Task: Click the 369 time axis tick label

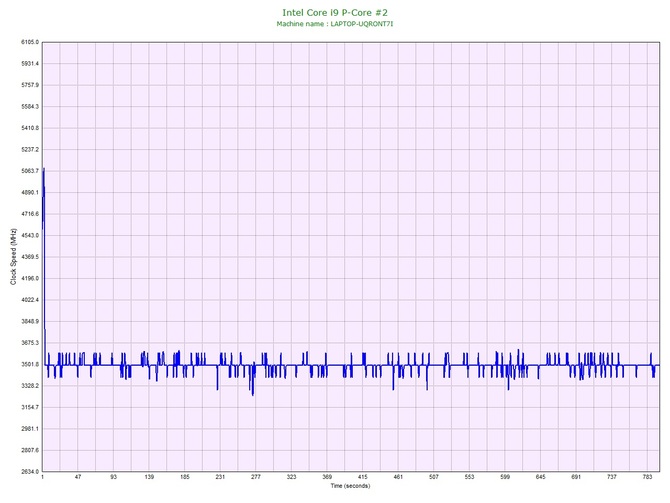Action: (x=327, y=477)
